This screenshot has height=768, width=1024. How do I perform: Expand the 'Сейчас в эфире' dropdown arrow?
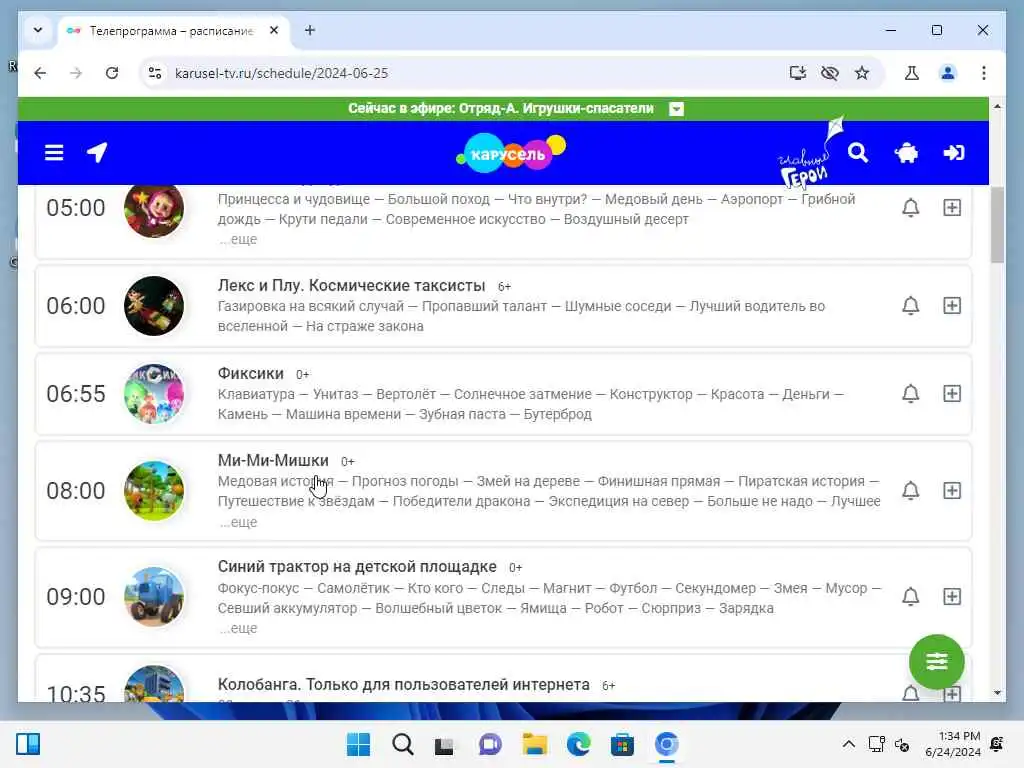[x=677, y=109]
